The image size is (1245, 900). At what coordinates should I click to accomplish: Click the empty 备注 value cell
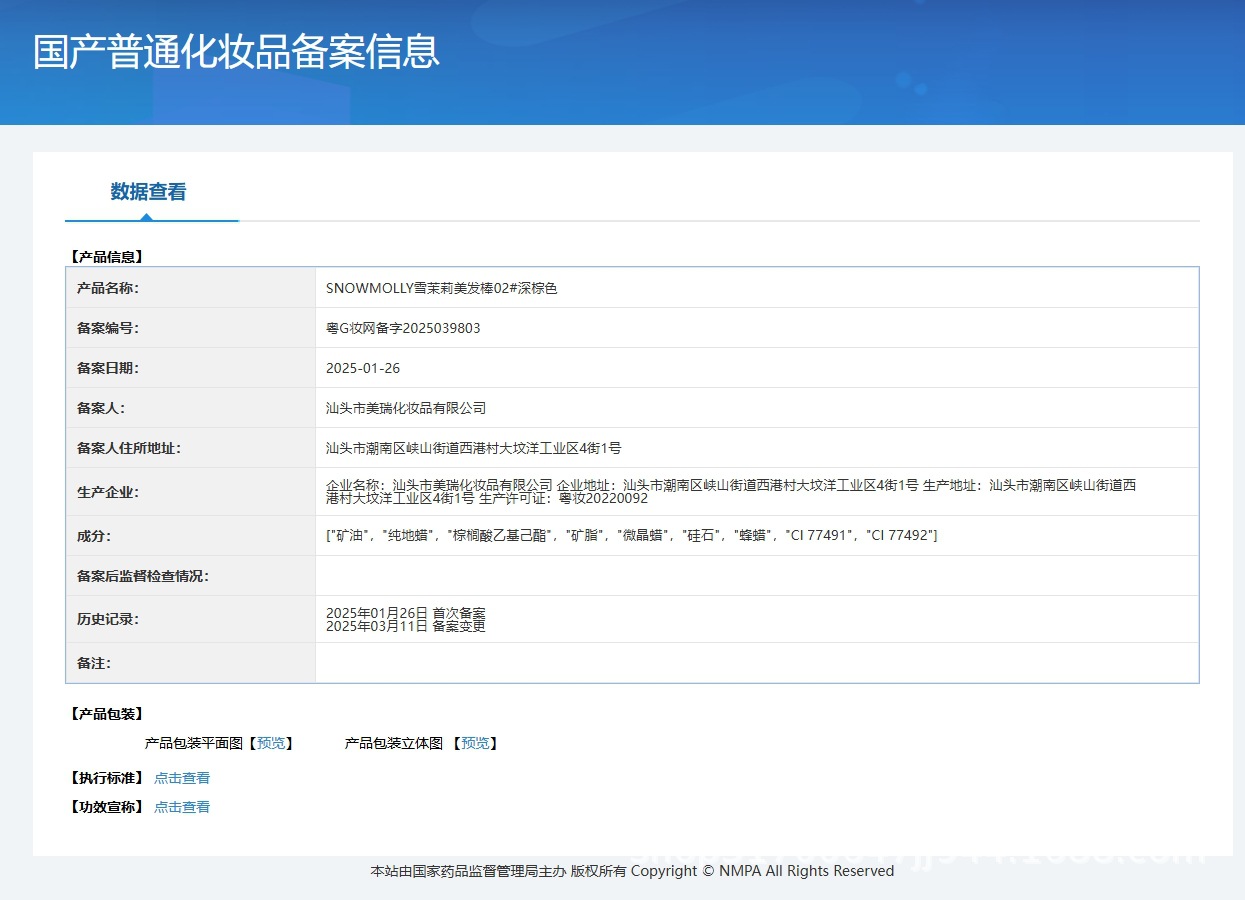[x=756, y=663]
